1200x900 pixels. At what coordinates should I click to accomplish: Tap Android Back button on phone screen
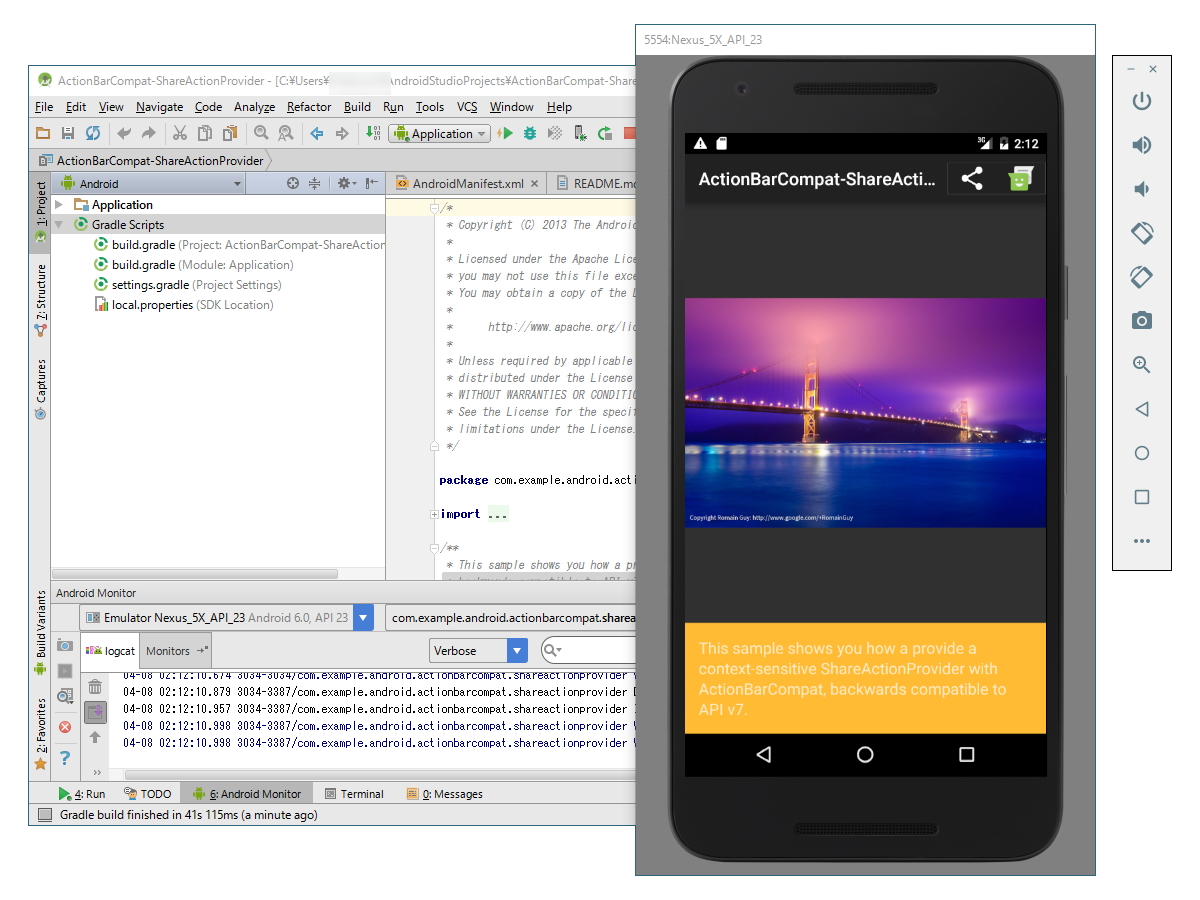764,755
